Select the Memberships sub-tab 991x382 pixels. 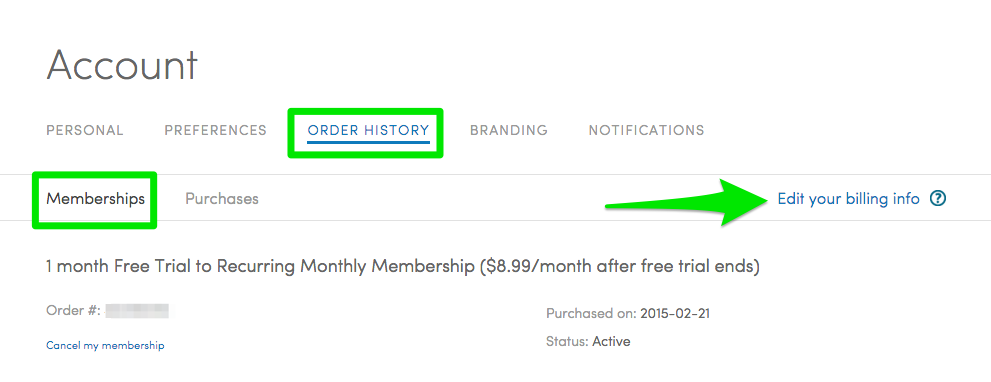tap(95, 199)
